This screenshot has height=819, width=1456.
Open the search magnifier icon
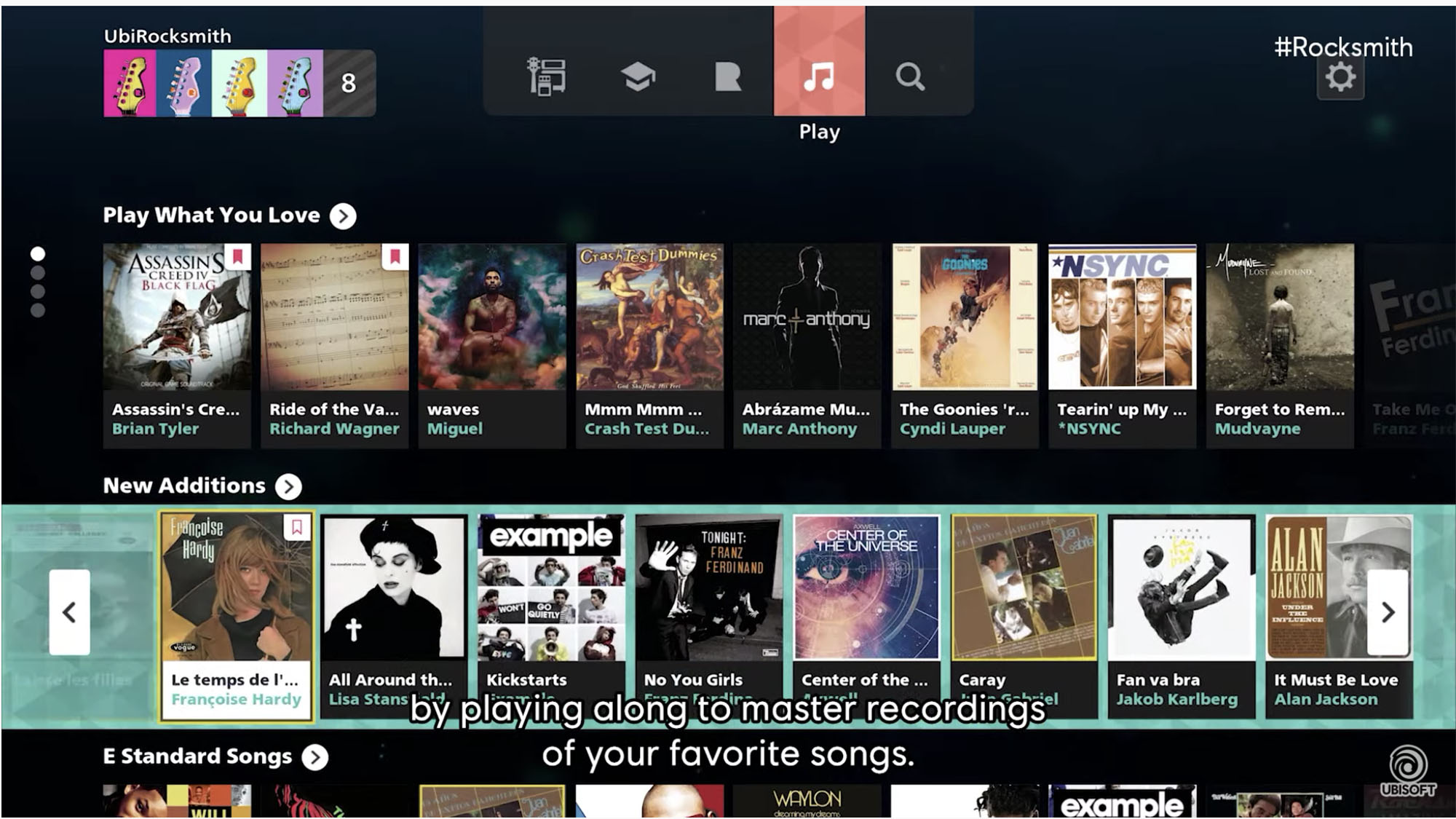tap(910, 76)
